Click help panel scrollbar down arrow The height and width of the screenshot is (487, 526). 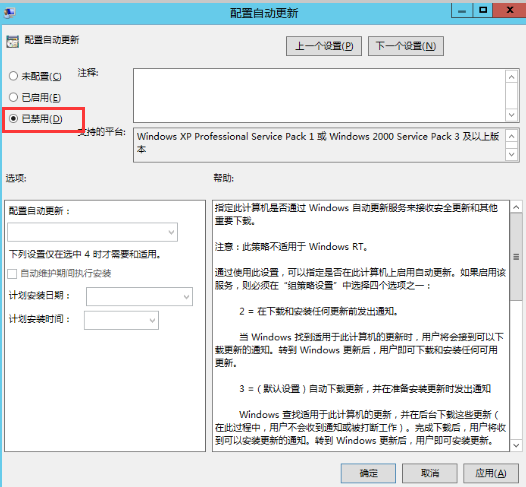(516, 445)
